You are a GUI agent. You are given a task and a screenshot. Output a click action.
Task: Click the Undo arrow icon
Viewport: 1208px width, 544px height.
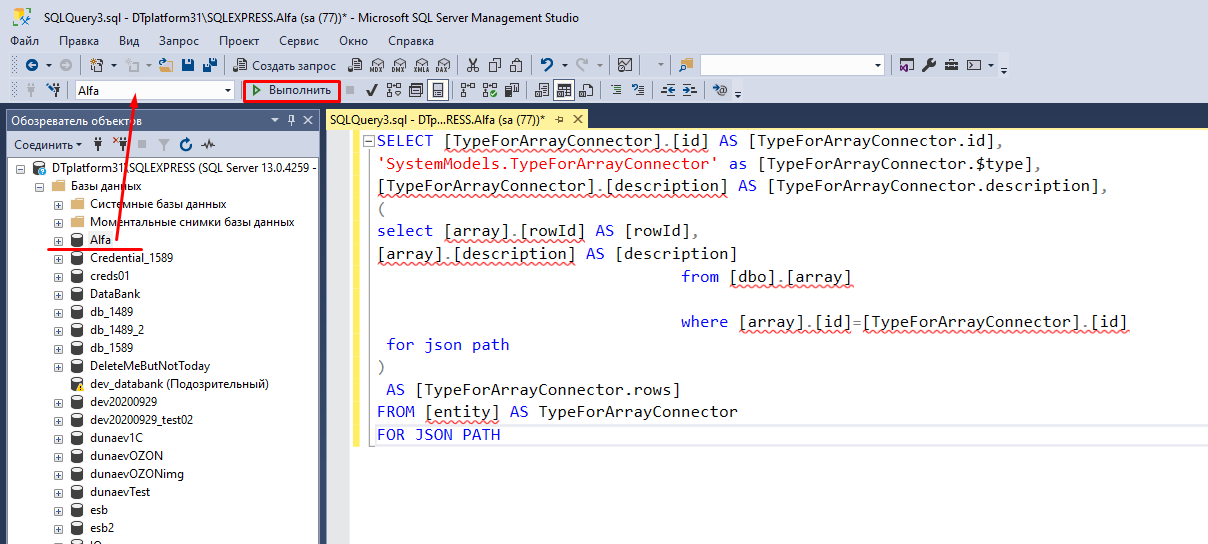pyautogui.click(x=547, y=65)
